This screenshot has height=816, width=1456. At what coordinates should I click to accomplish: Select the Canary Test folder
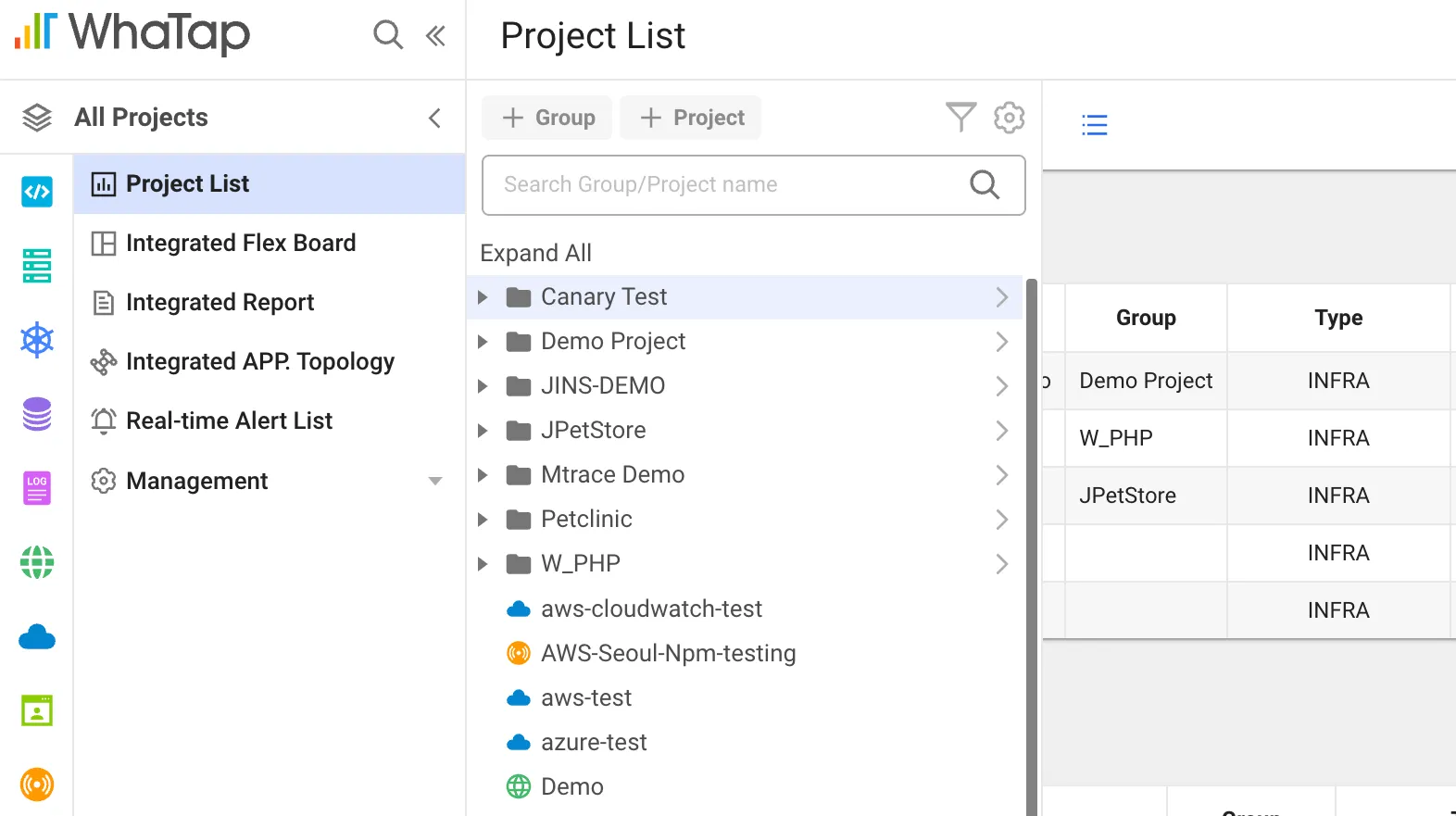(x=745, y=297)
